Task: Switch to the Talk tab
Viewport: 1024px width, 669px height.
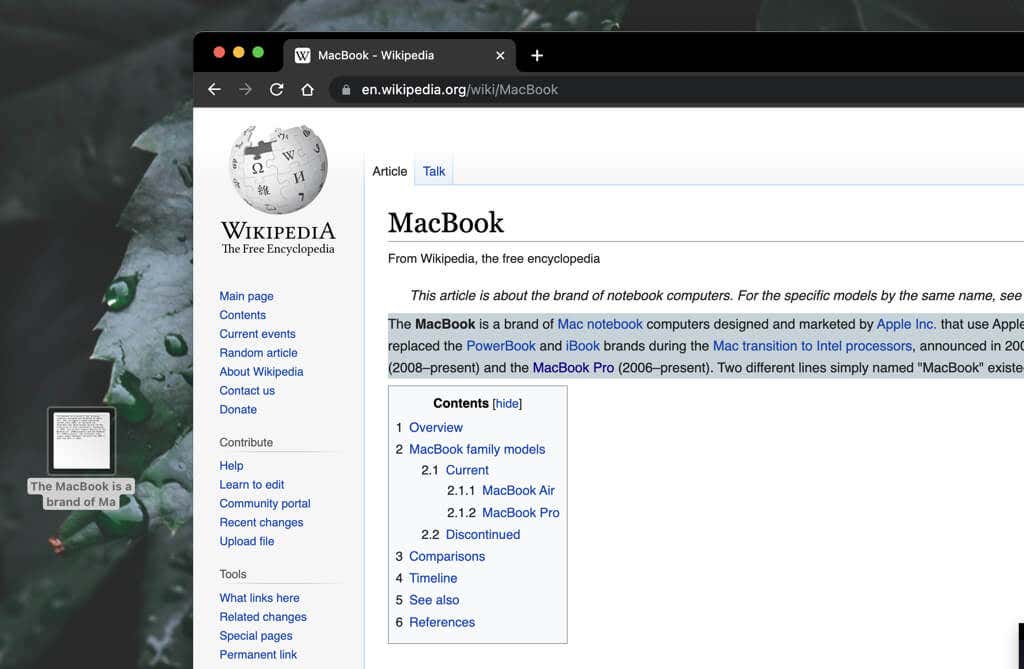Action: (x=434, y=171)
